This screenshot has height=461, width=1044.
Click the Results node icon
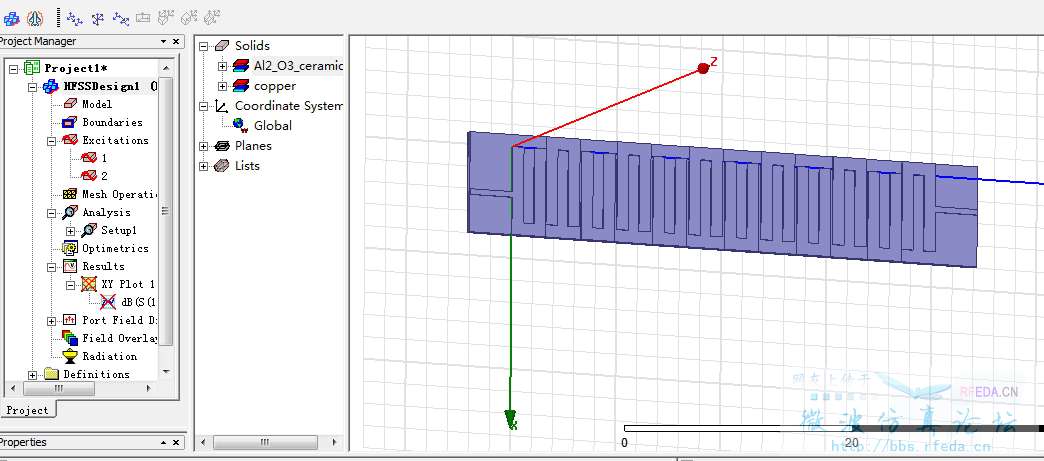click(x=70, y=266)
